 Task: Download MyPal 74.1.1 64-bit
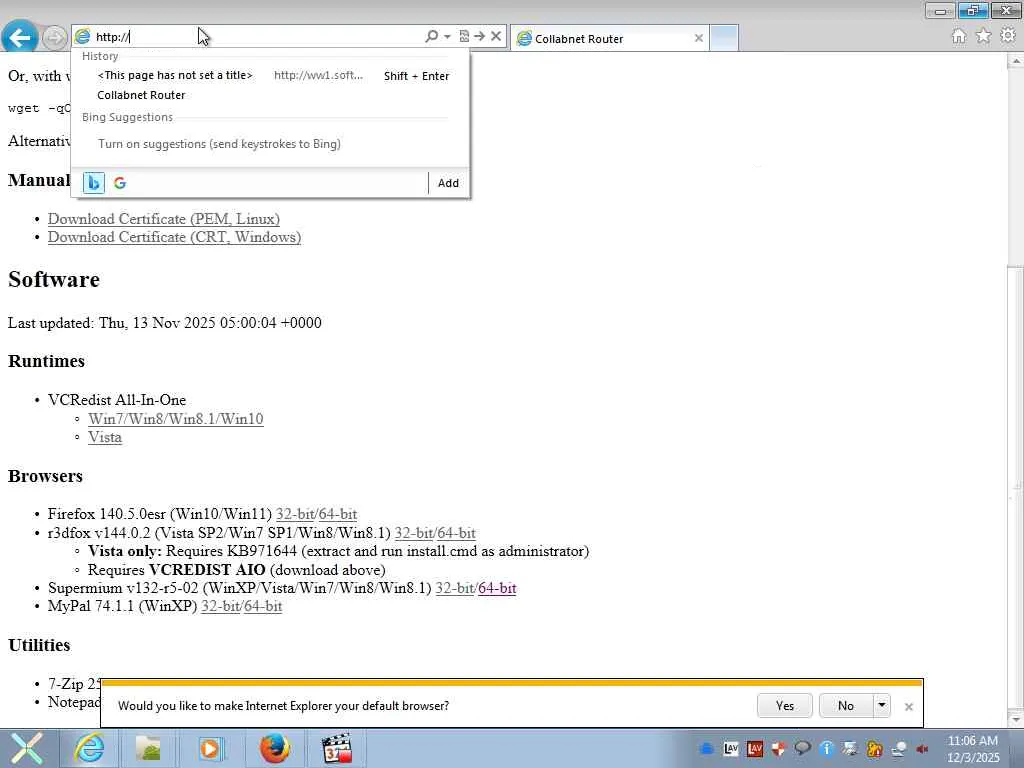(x=263, y=606)
